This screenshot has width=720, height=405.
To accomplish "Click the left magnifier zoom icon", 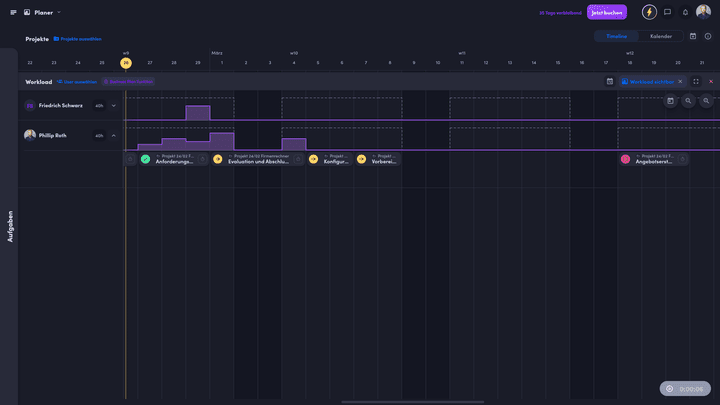I will [688, 101].
